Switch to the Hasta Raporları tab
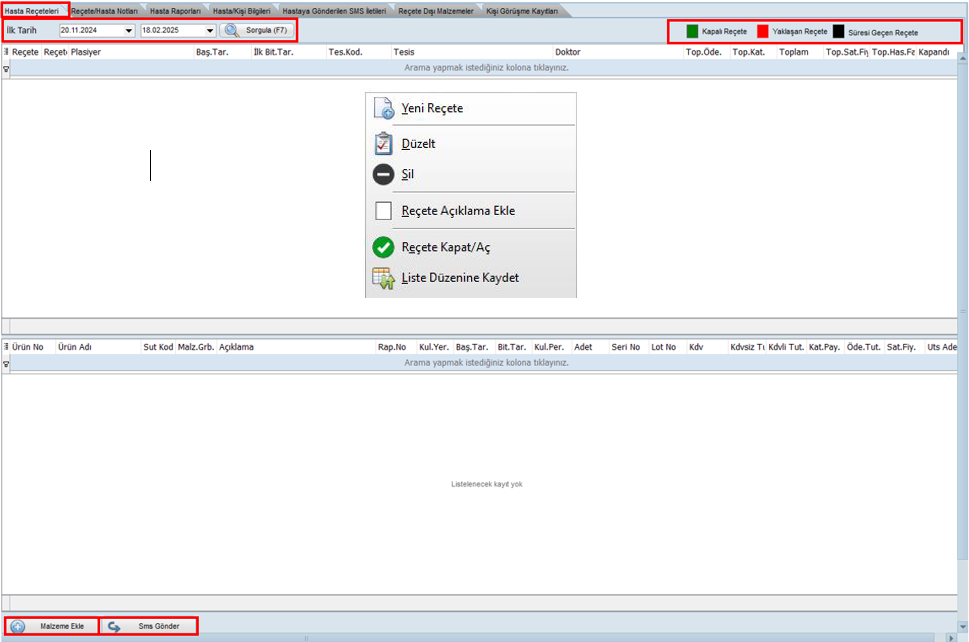 click(x=174, y=10)
